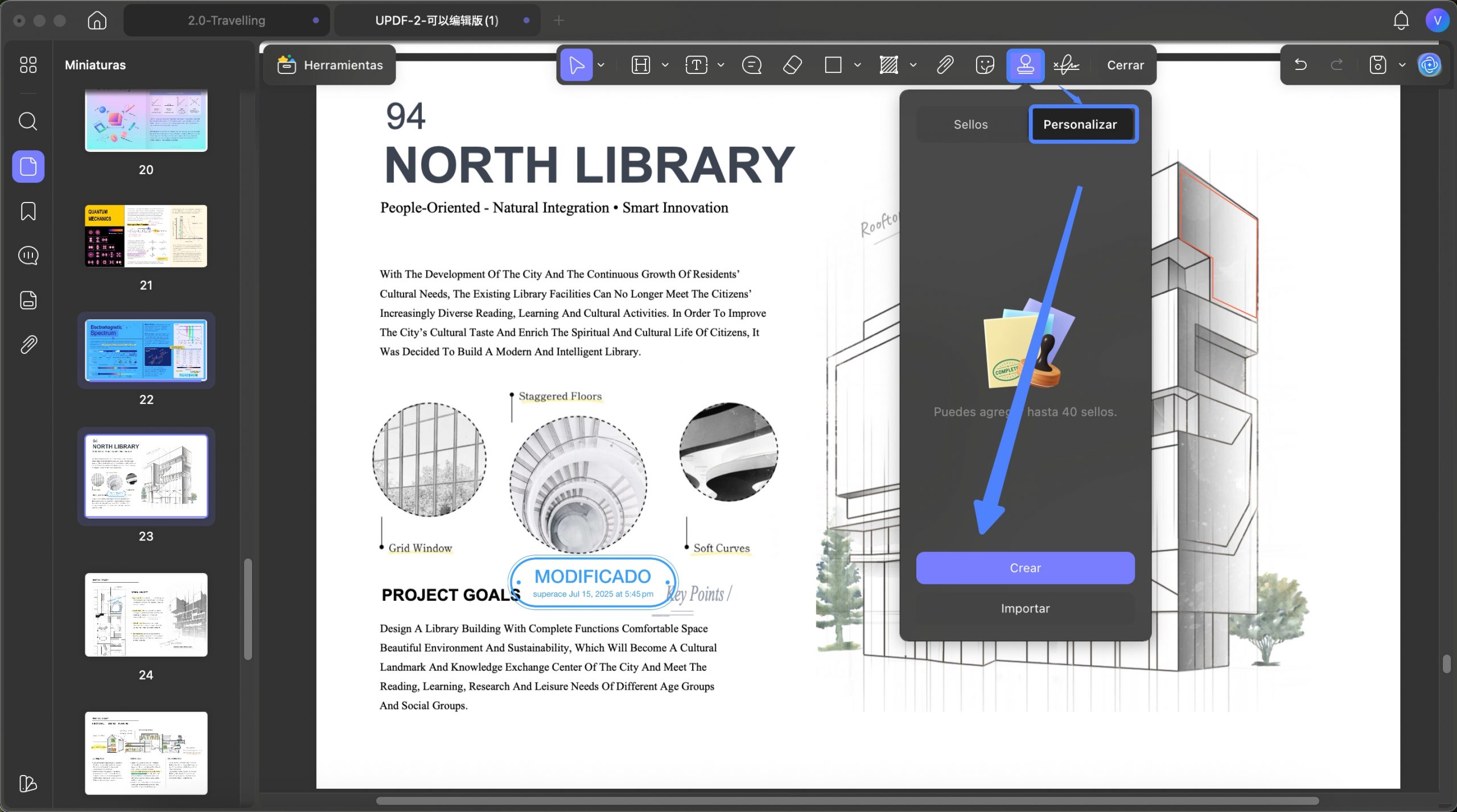Click the Crear button
The image size is (1457, 812).
1025,568
